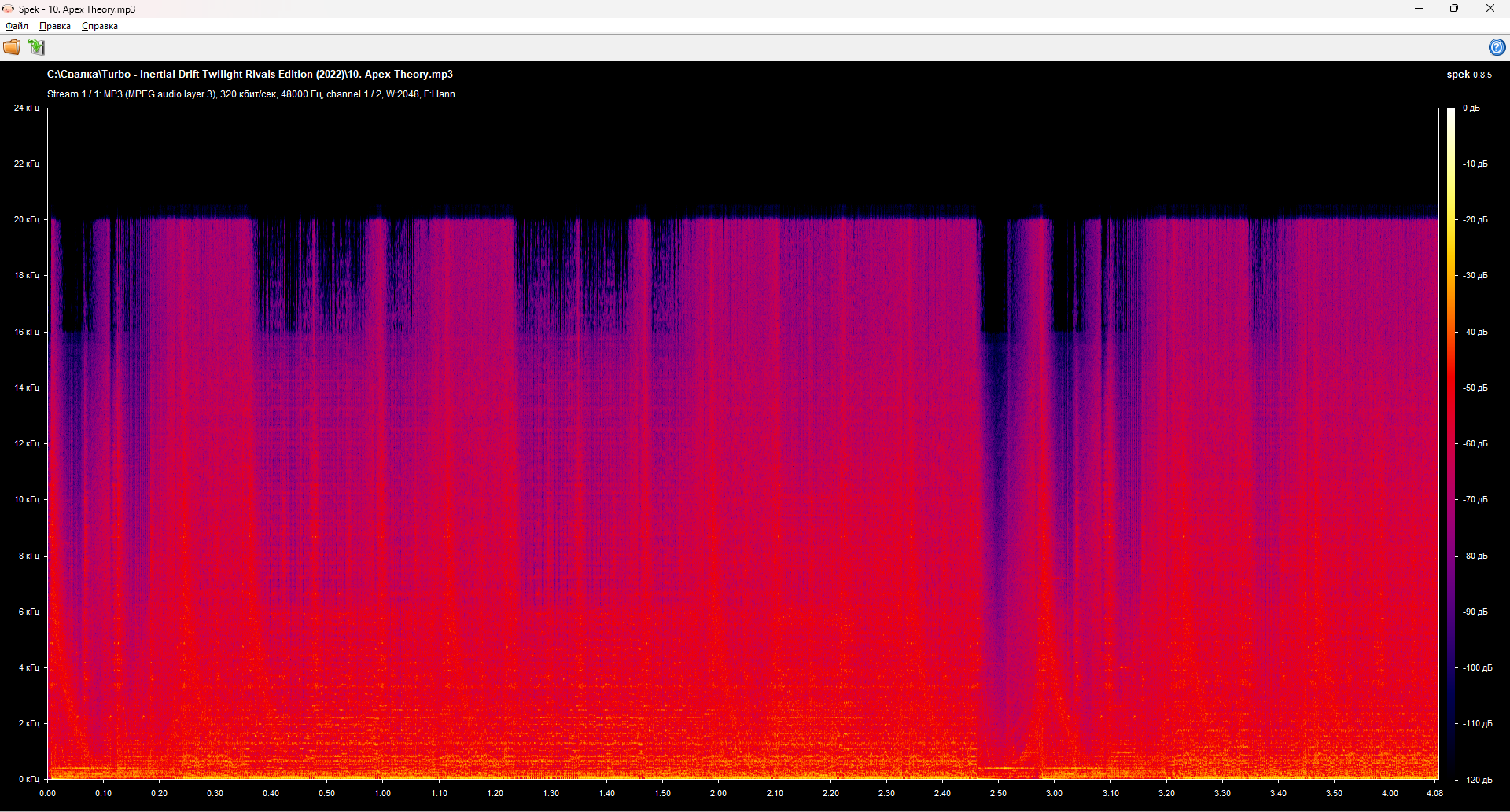Open the Правка menu
This screenshot has width=1510, height=812.
55,26
